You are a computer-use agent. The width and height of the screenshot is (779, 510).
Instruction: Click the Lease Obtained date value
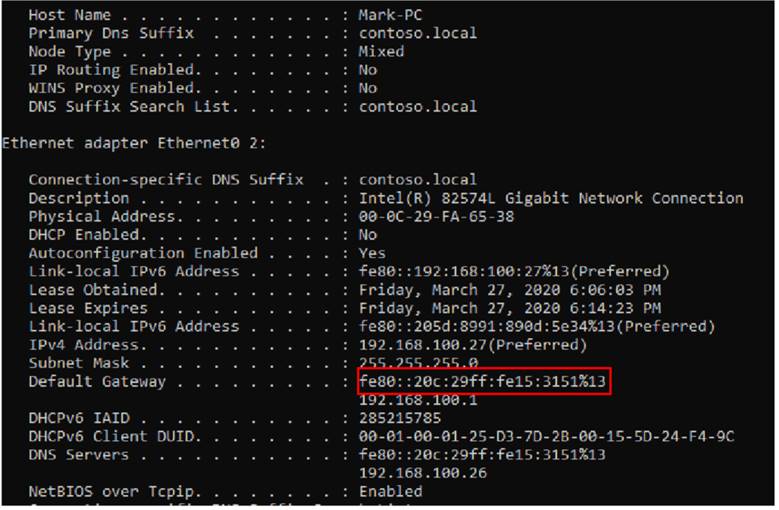[x=510, y=290]
